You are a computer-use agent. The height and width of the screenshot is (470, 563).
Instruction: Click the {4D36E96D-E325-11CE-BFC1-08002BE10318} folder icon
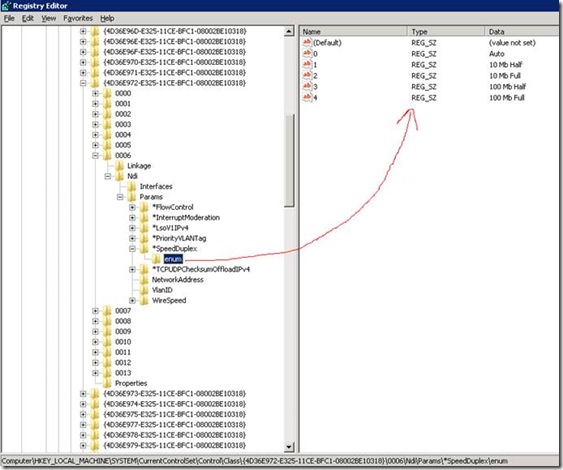pos(95,31)
